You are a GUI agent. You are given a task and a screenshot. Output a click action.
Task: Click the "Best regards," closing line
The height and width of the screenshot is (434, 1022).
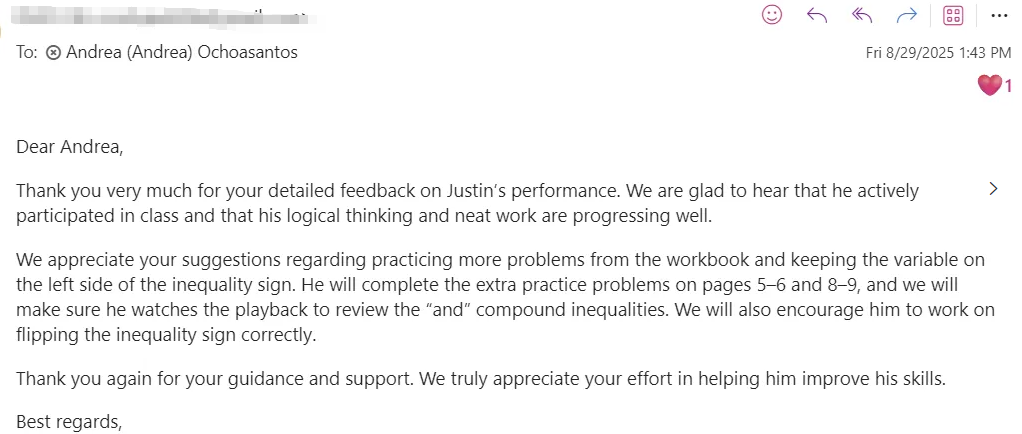[69, 422]
